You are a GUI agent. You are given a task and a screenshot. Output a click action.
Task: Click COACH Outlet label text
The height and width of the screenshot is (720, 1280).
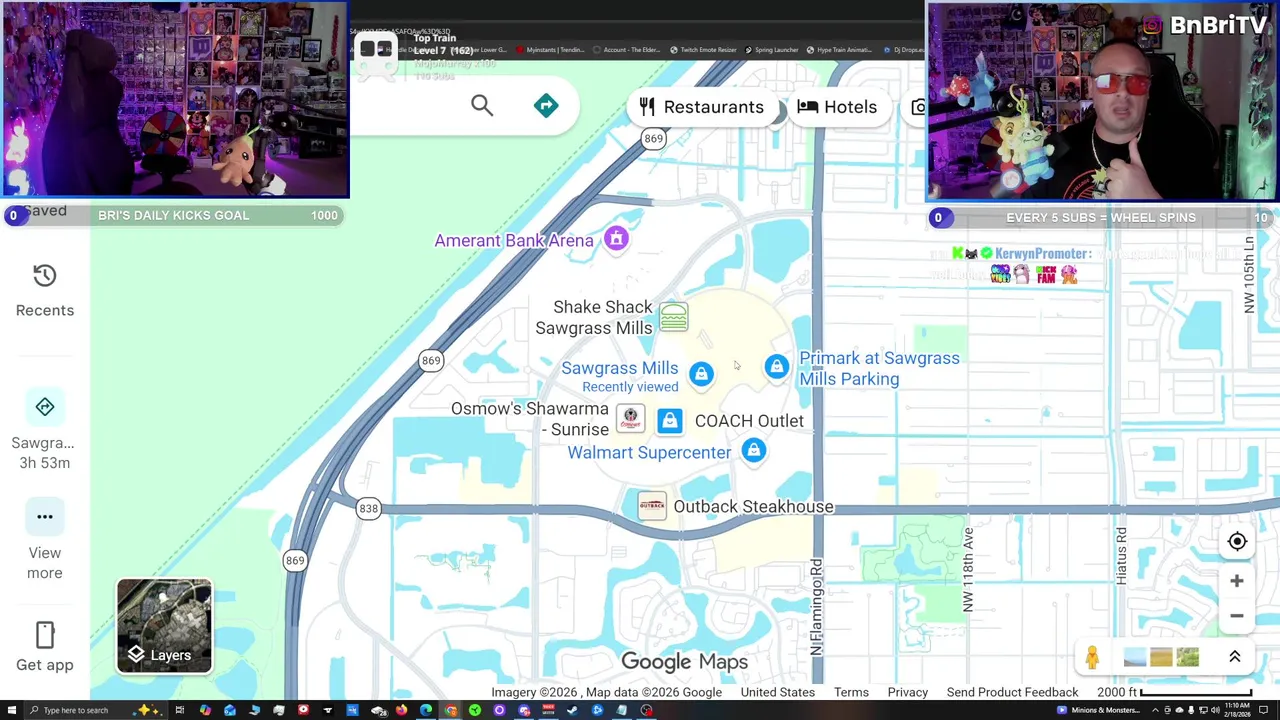pyautogui.click(x=749, y=421)
